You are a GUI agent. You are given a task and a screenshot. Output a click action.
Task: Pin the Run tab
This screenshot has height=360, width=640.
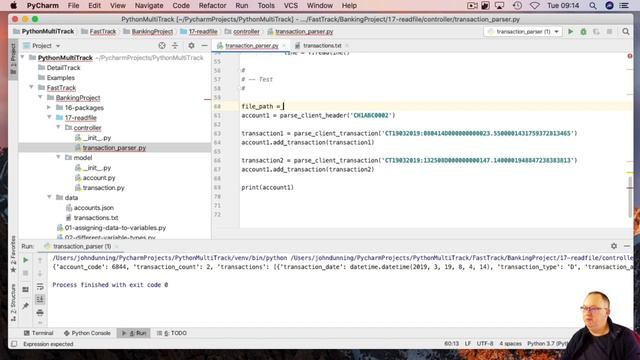[x=25, y=306]
